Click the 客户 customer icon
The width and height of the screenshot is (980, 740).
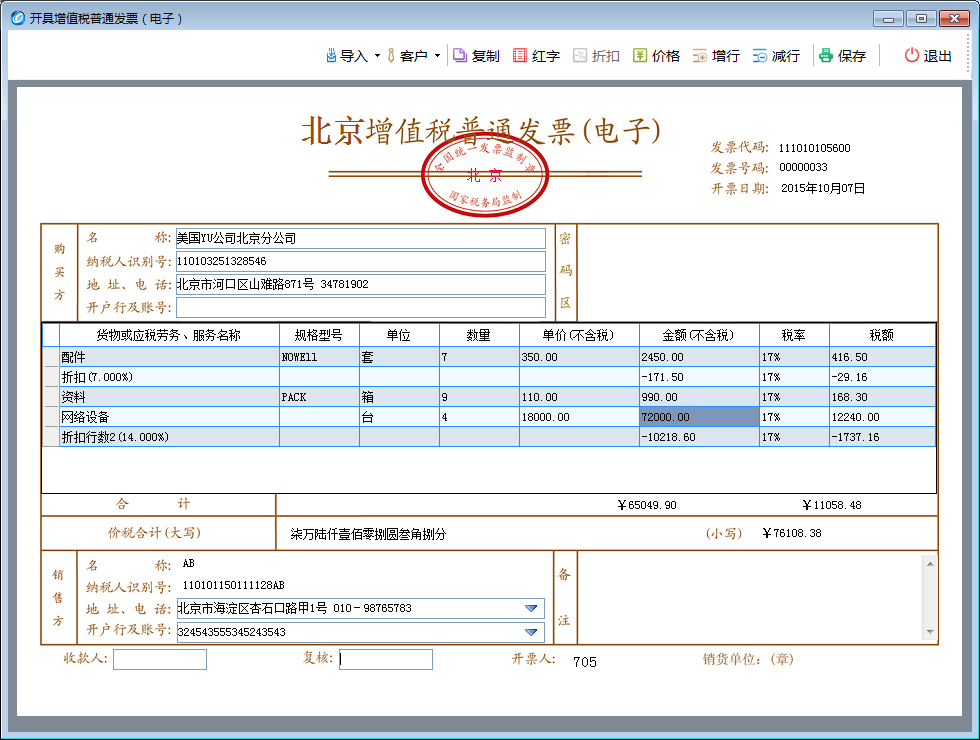click(391, 56)
